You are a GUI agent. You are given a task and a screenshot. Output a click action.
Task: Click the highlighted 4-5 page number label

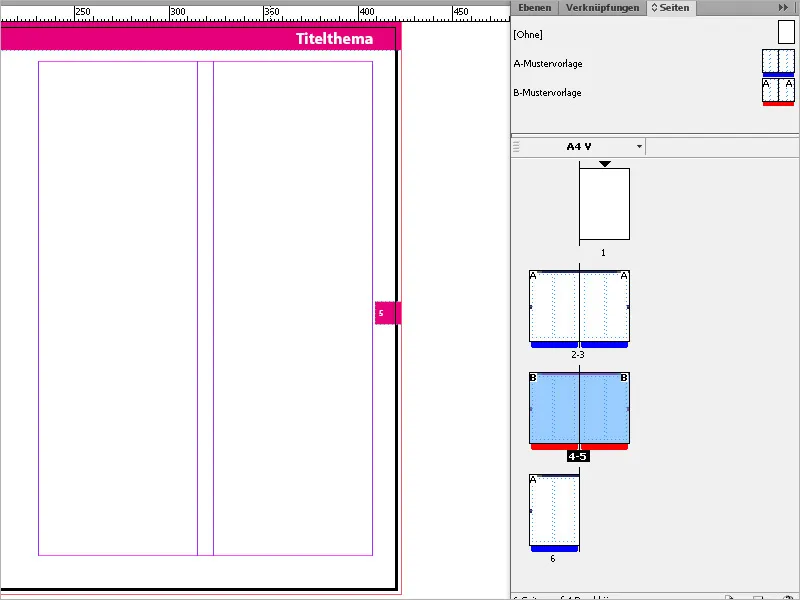(x=576, y=455)
